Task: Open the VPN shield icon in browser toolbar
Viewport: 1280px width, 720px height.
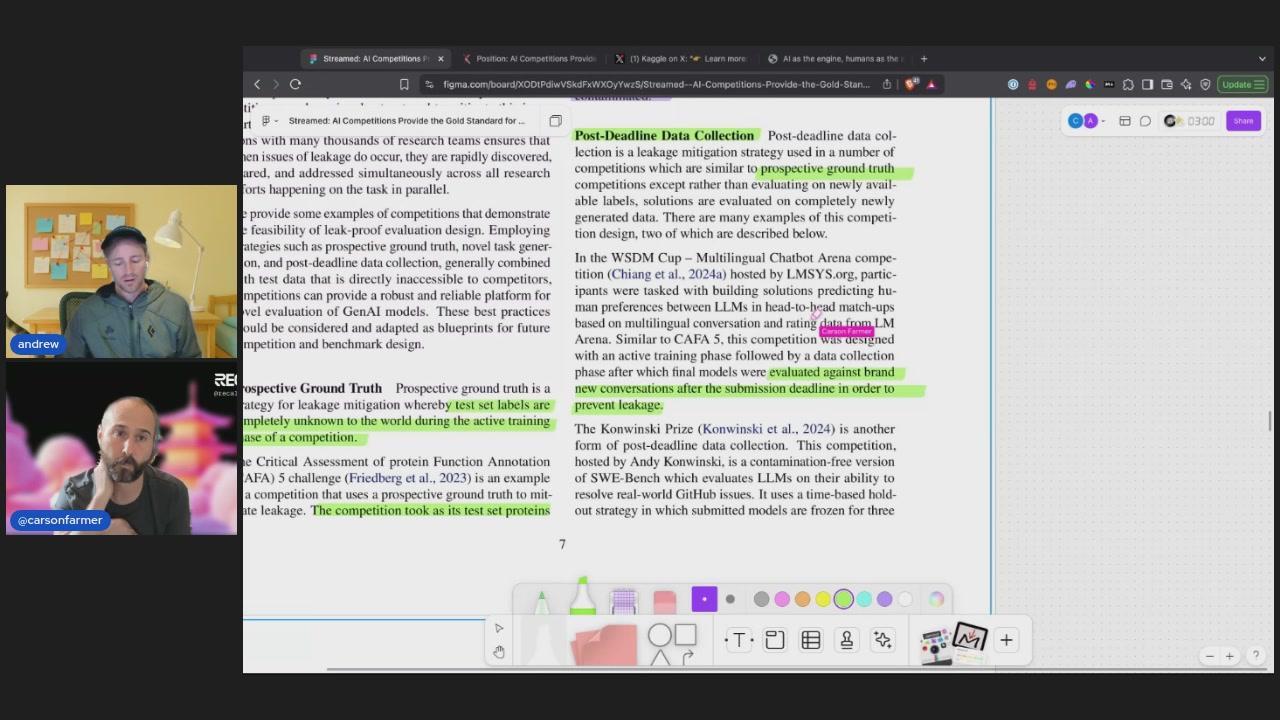Action: [x=1205, y=84]
